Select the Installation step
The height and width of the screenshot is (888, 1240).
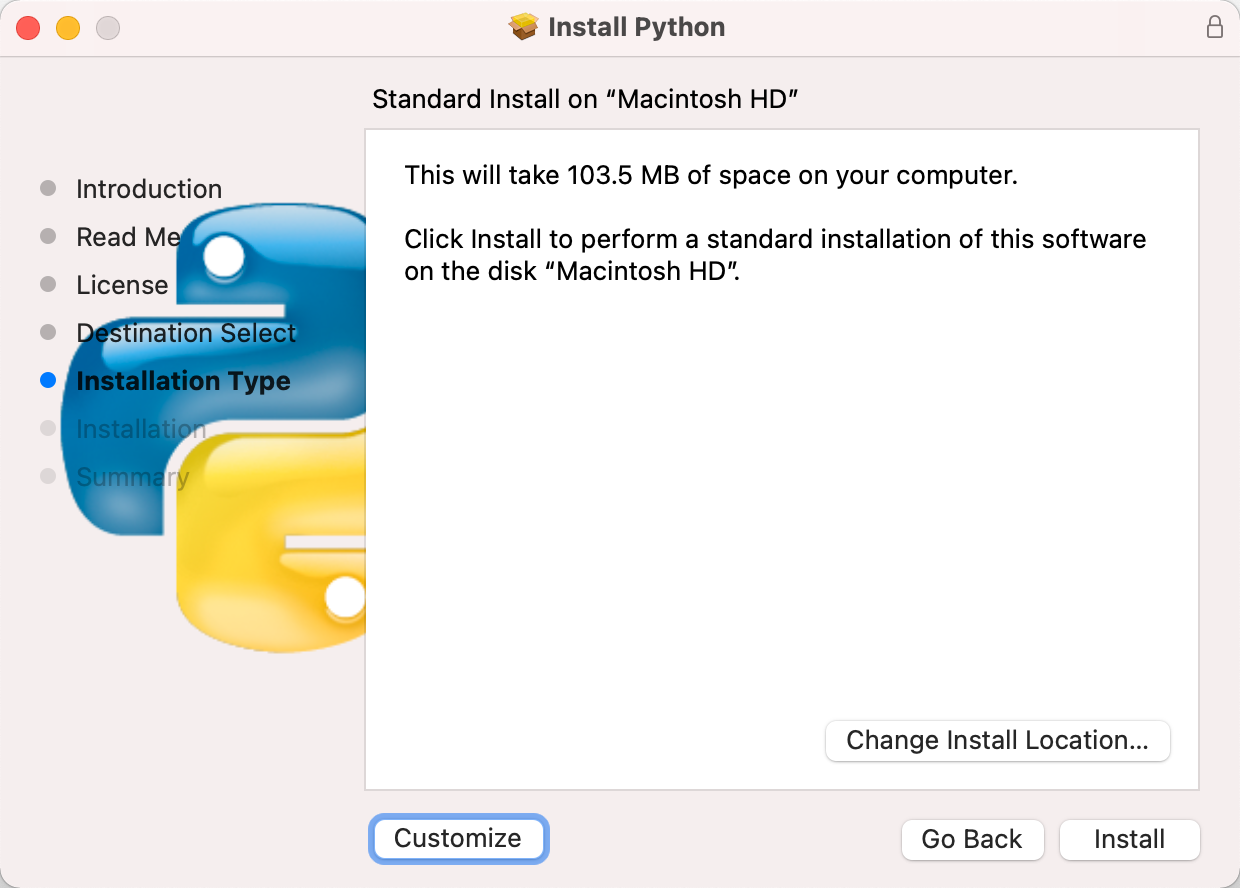[x=140, y=428]
